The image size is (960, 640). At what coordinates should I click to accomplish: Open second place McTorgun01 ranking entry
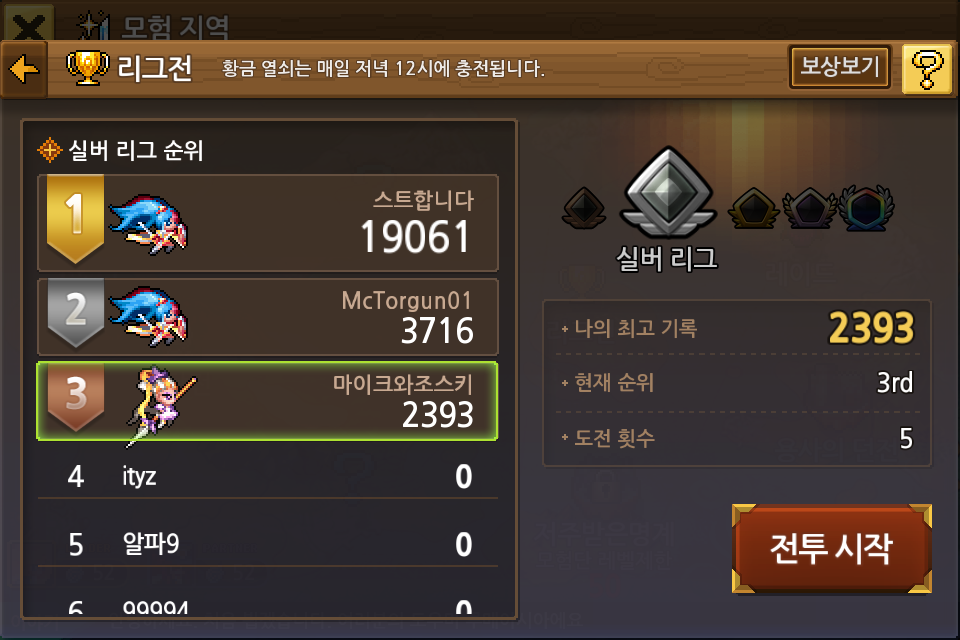pyautogui.click(x=268, y=317)
